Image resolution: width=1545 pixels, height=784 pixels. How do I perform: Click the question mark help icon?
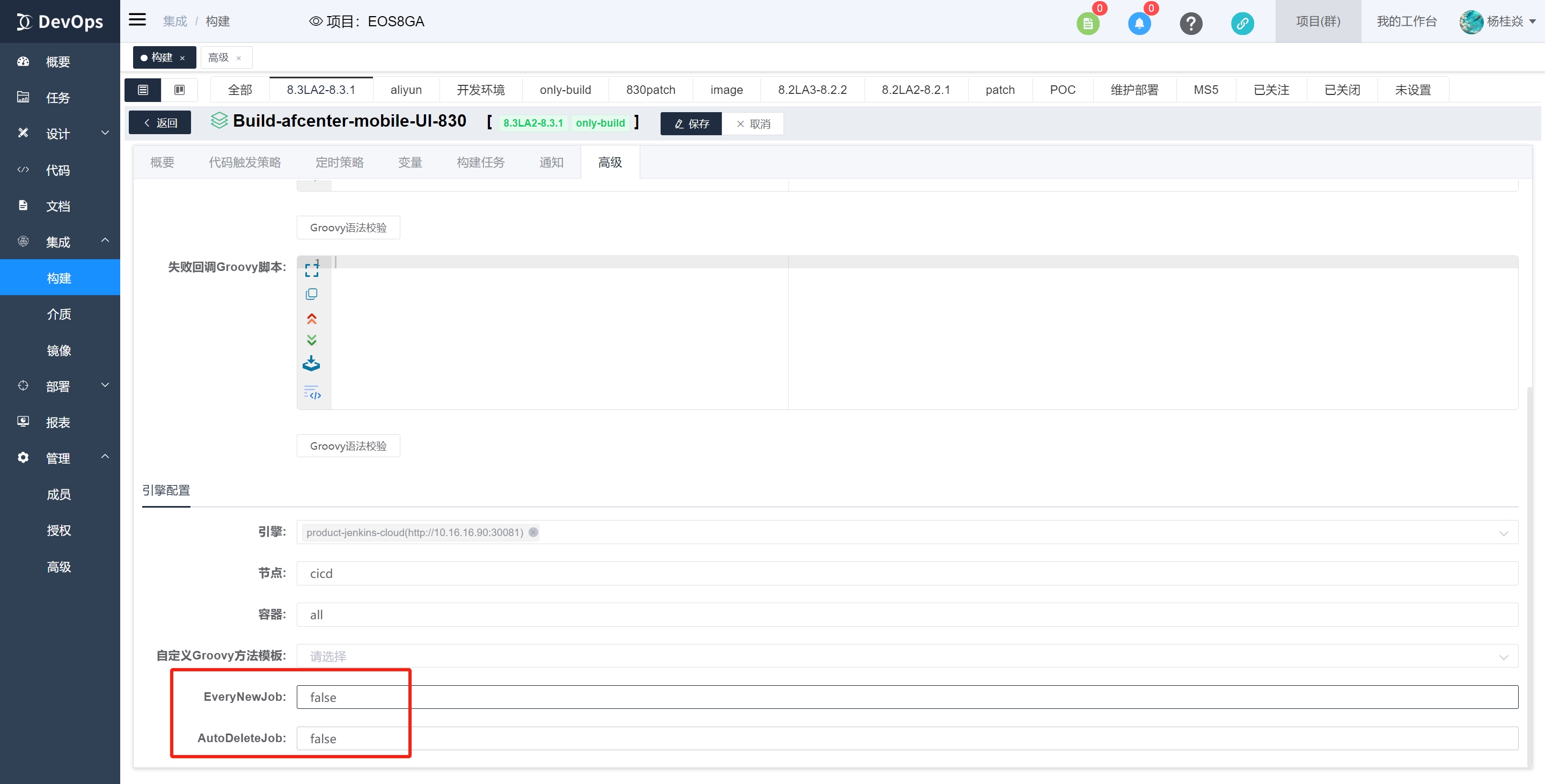click(x=1190, y=23)
